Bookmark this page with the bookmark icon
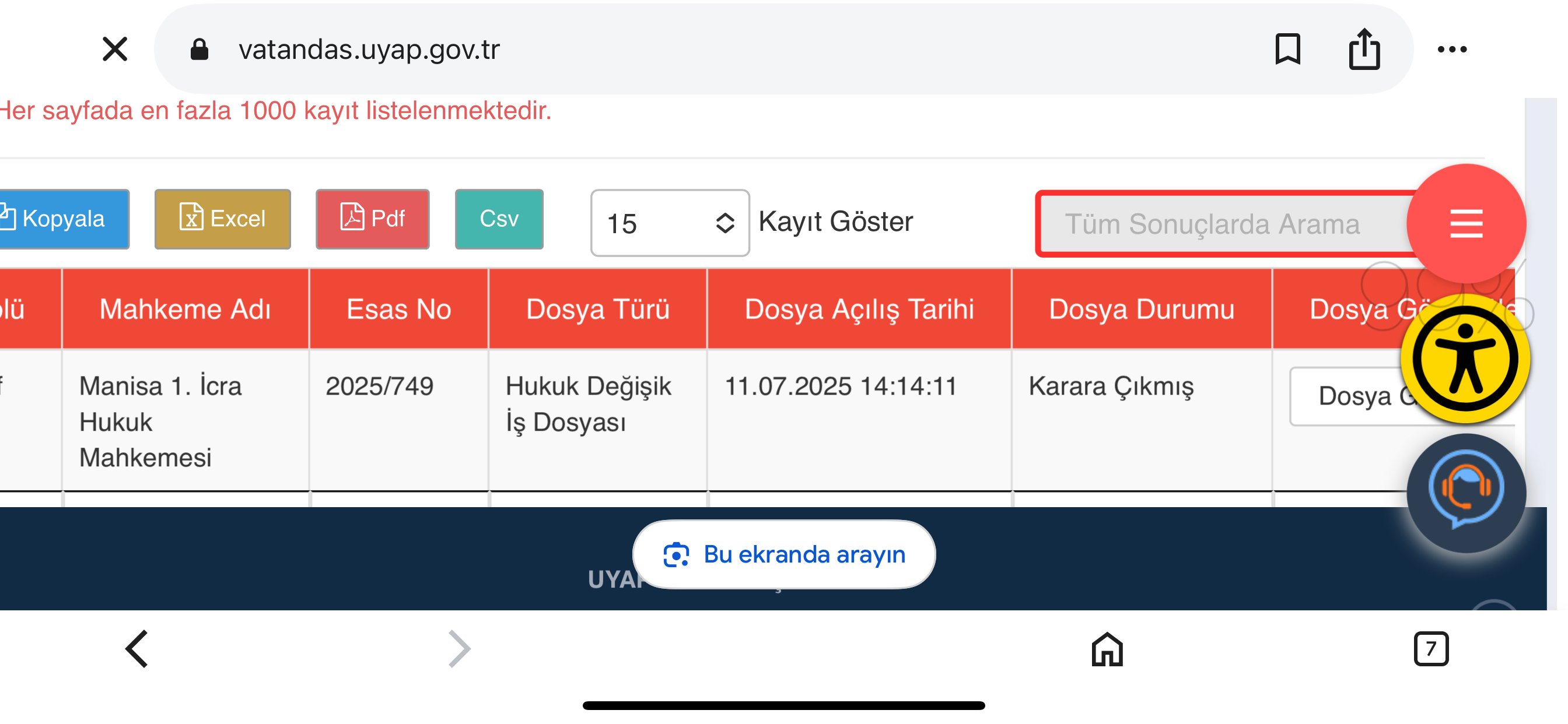This screenshot has width=1568, height=724. pos(1287,48)
